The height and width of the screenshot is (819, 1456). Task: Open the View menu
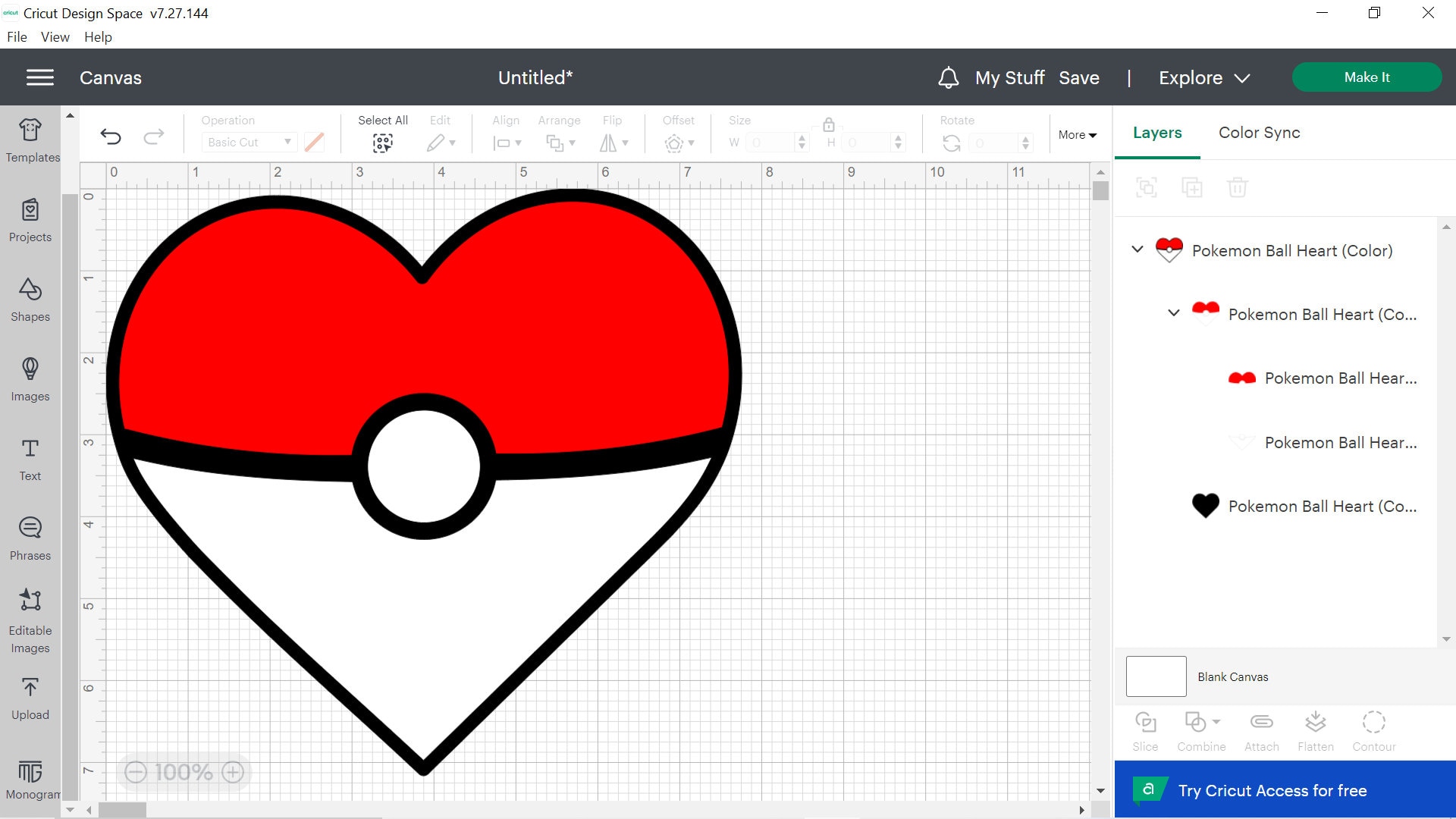(x=54, y=36)
